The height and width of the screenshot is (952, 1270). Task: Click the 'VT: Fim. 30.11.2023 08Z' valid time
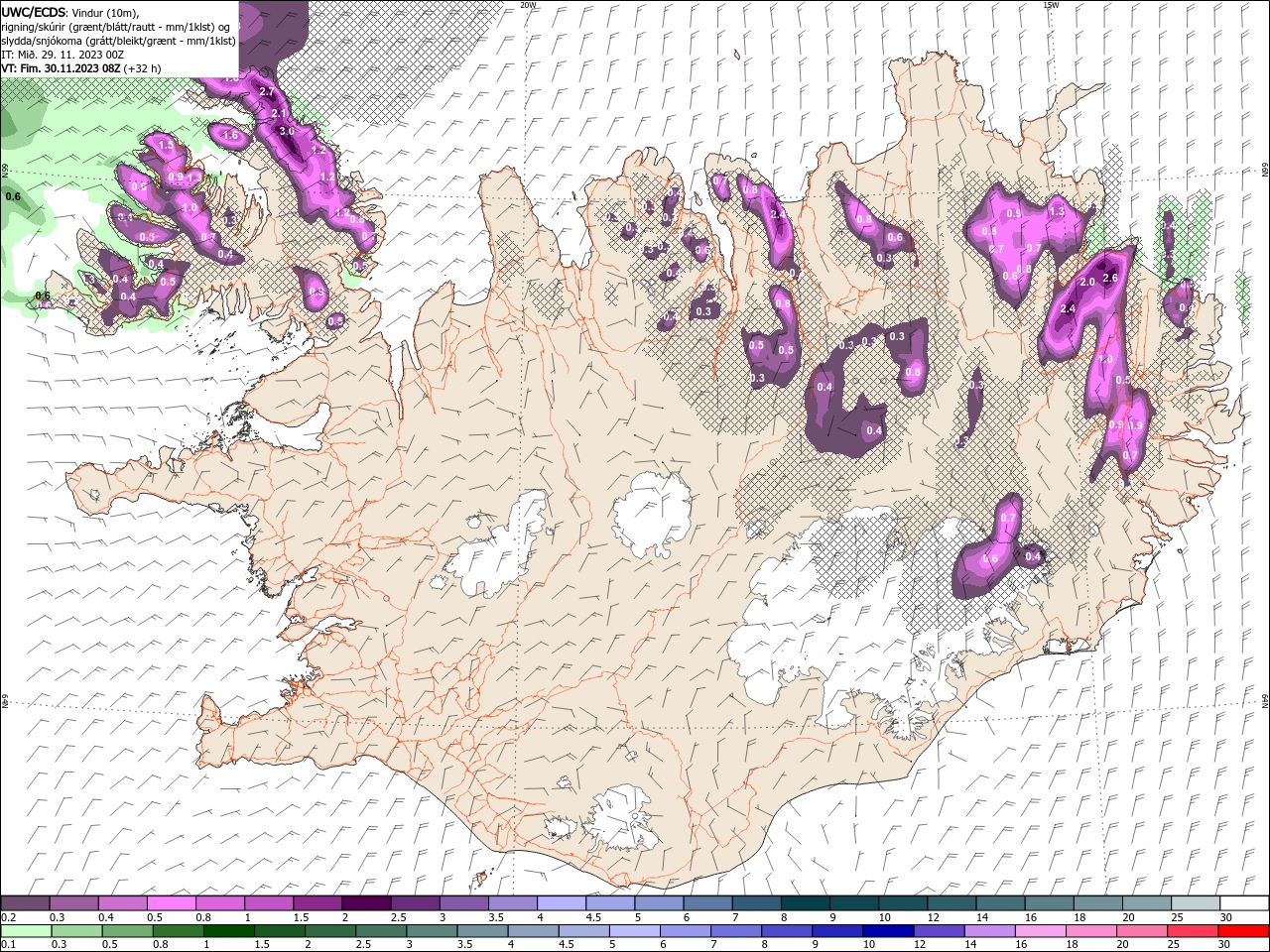61,68
